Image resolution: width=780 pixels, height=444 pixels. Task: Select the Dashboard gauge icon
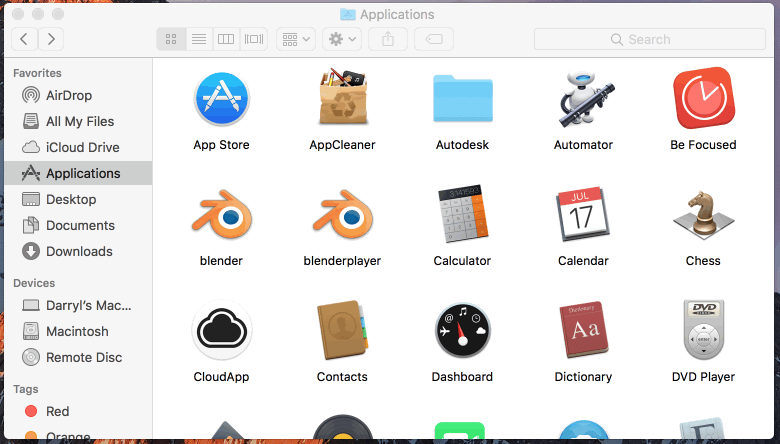(x=463, y=330)
